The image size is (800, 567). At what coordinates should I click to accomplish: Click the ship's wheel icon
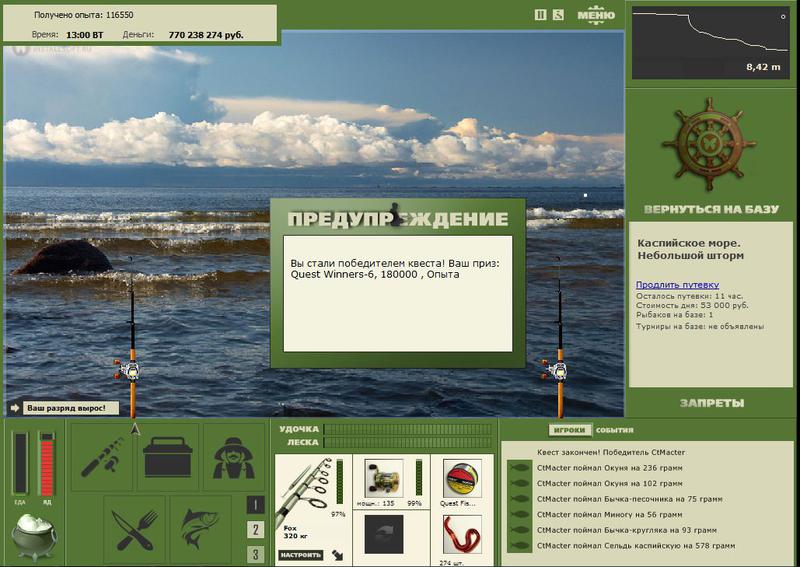tap(709, 144)
